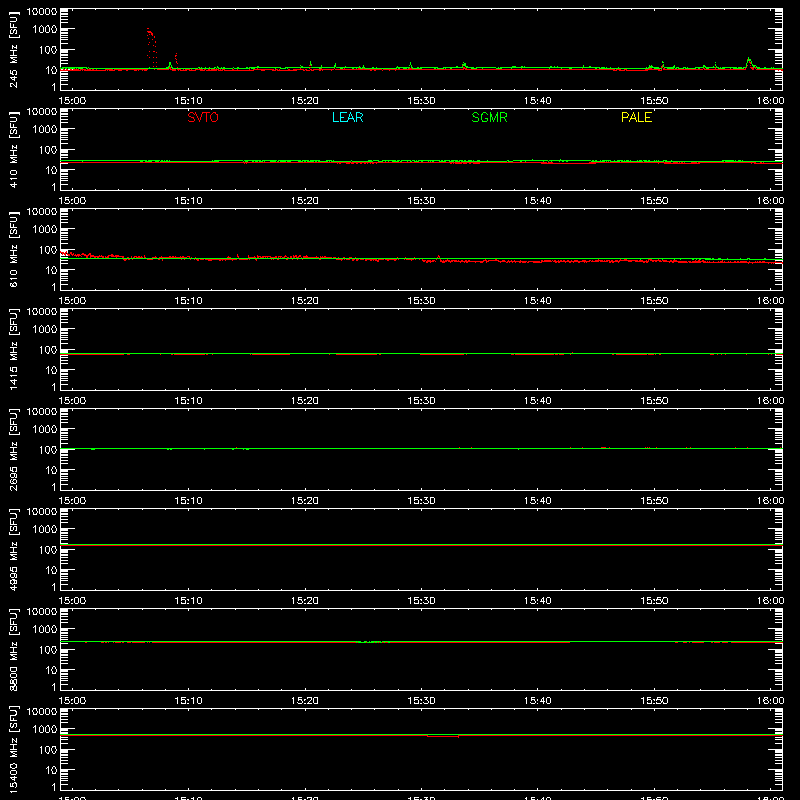The width and height of the screenshot is (800, 800).
Task: Click the 16:00 tick label under the 410 MHz panel
Action: tap(770, 201)
